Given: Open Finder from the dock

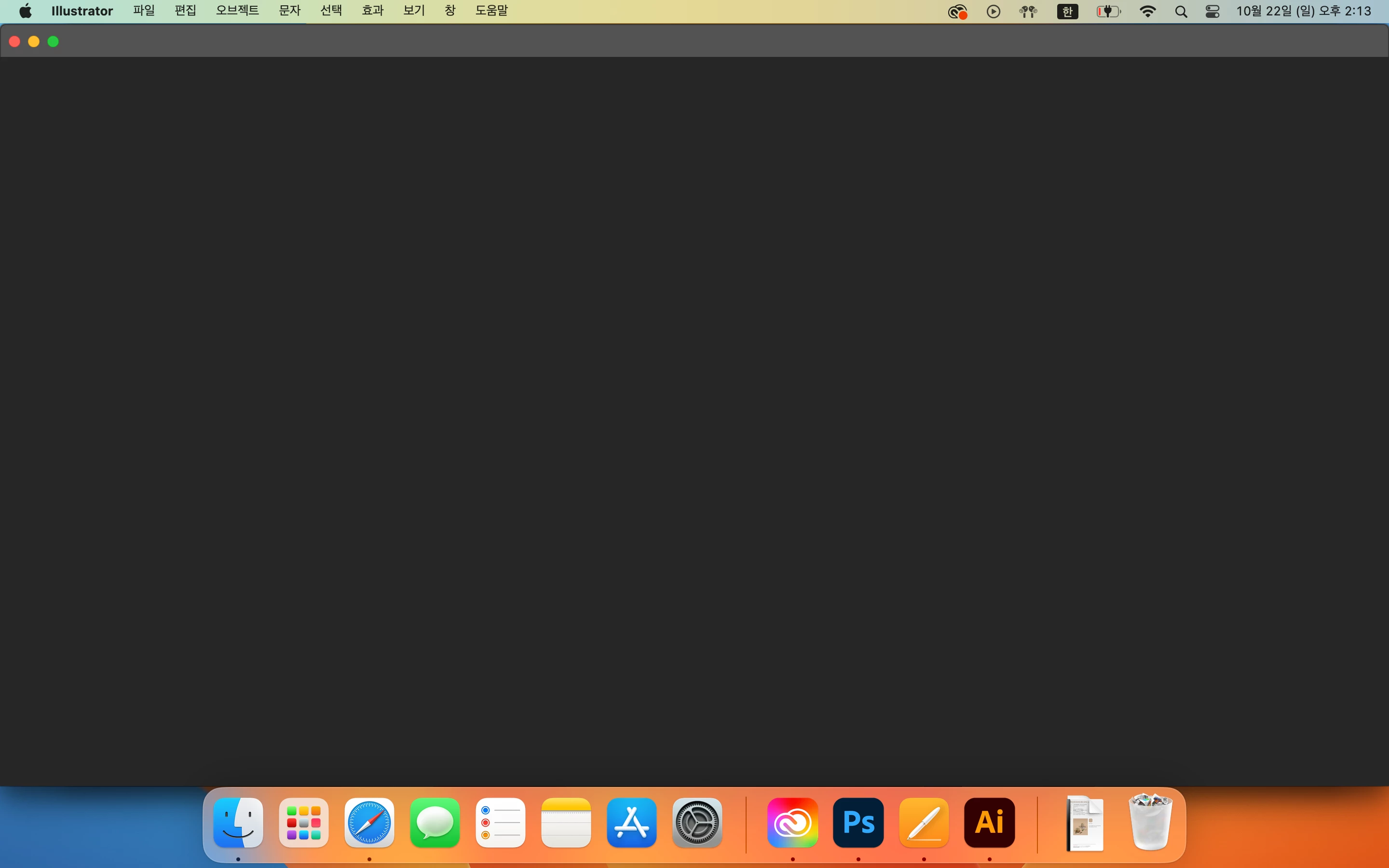Looking at the screenshot, I should click(238, 822).
